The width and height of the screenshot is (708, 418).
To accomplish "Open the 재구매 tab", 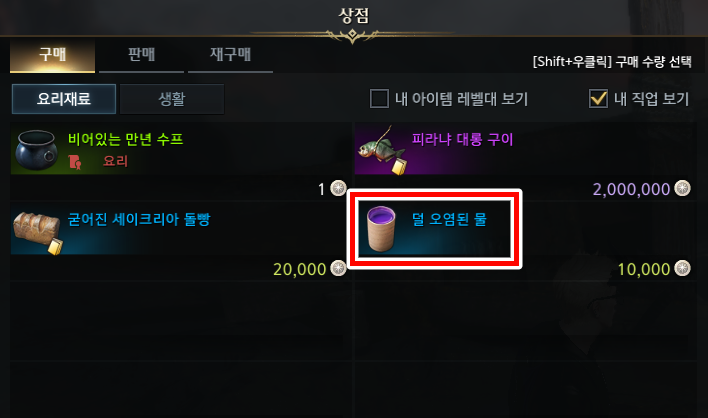I will (x=230, y=55).
